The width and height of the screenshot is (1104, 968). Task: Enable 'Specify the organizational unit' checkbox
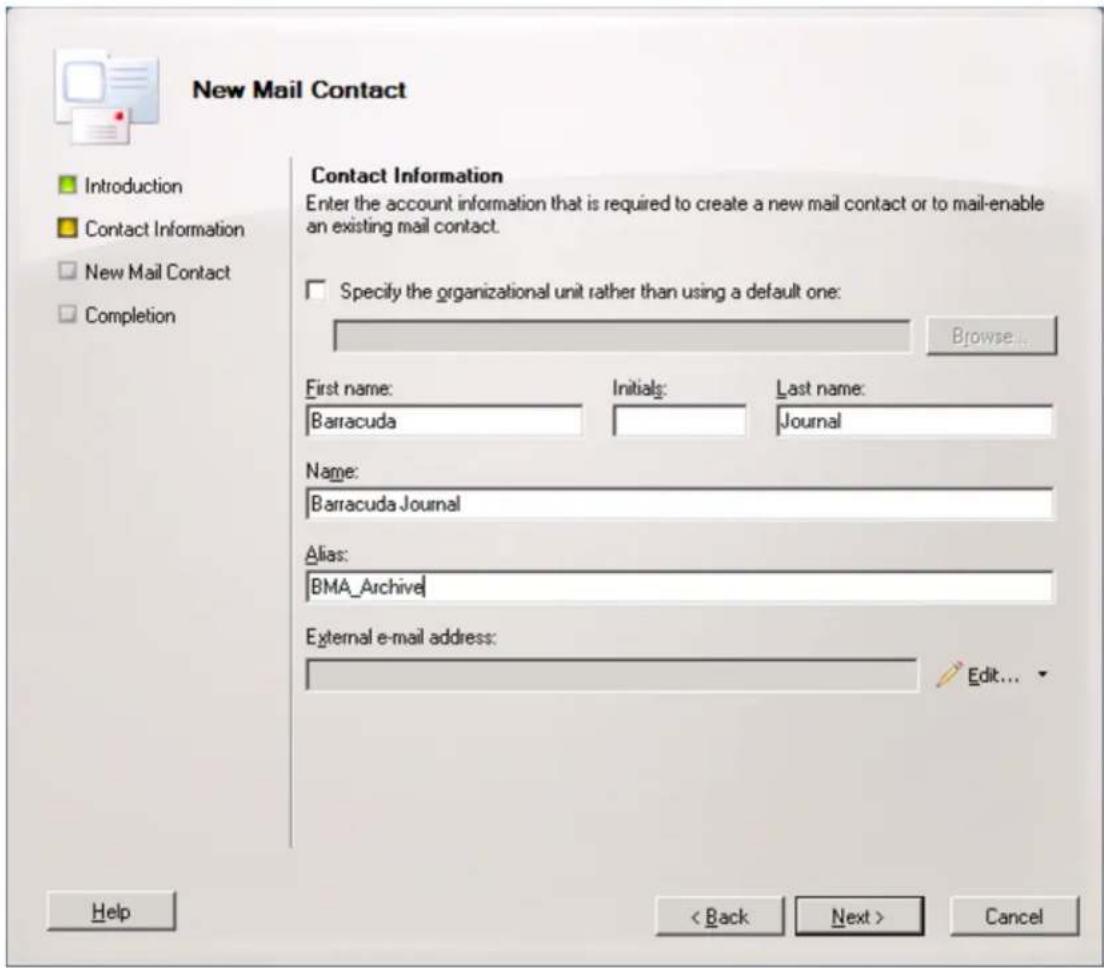[316, 290]
